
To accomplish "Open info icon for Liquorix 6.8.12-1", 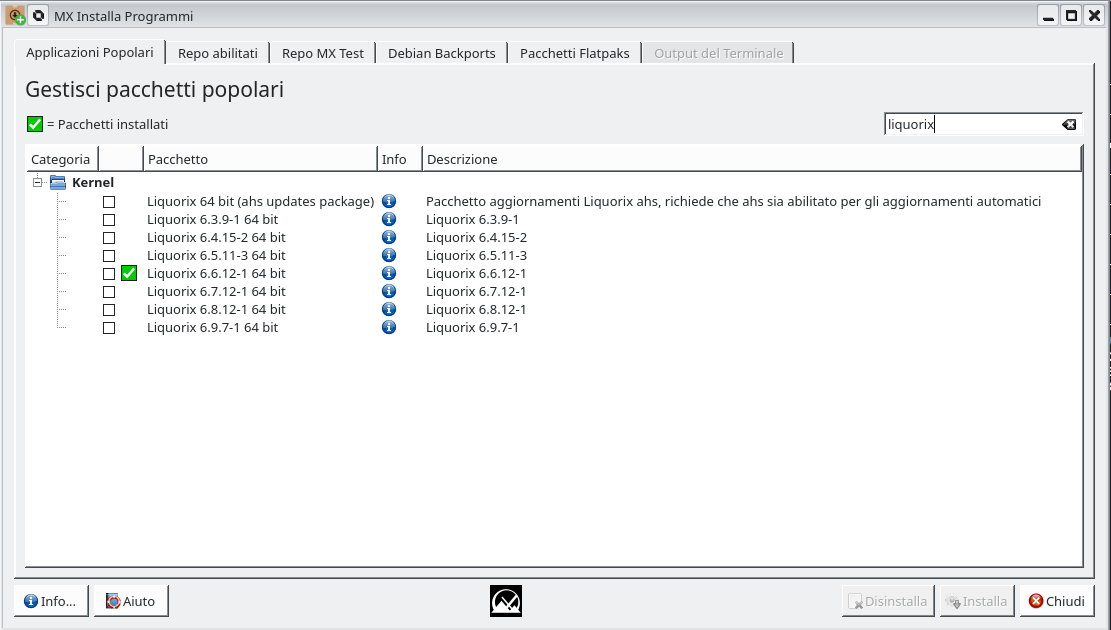I will click(x=389, y=310).
